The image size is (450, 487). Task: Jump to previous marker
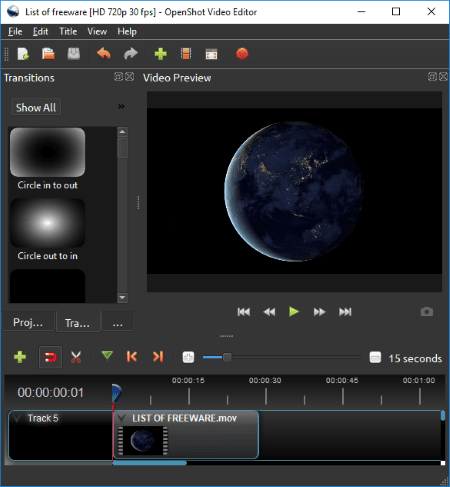point(132,357)
